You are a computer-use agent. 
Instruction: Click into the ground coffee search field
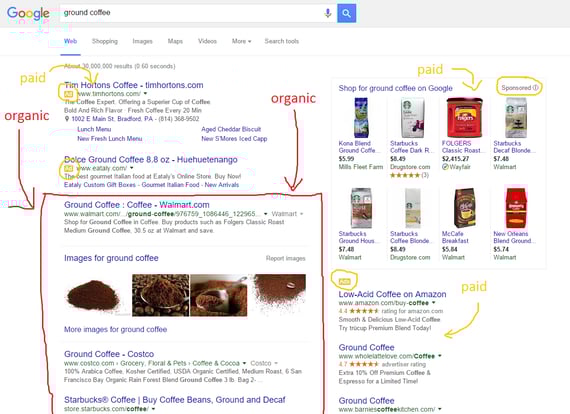tap(191, 13)
